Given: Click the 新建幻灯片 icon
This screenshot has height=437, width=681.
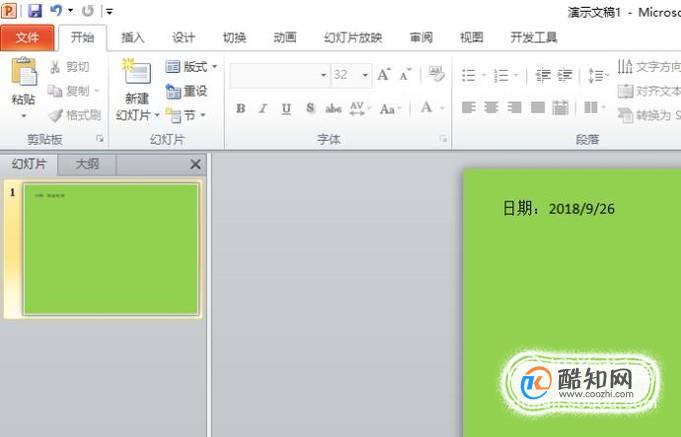Looking at the screenshot, I should click(x=137, y=72).
